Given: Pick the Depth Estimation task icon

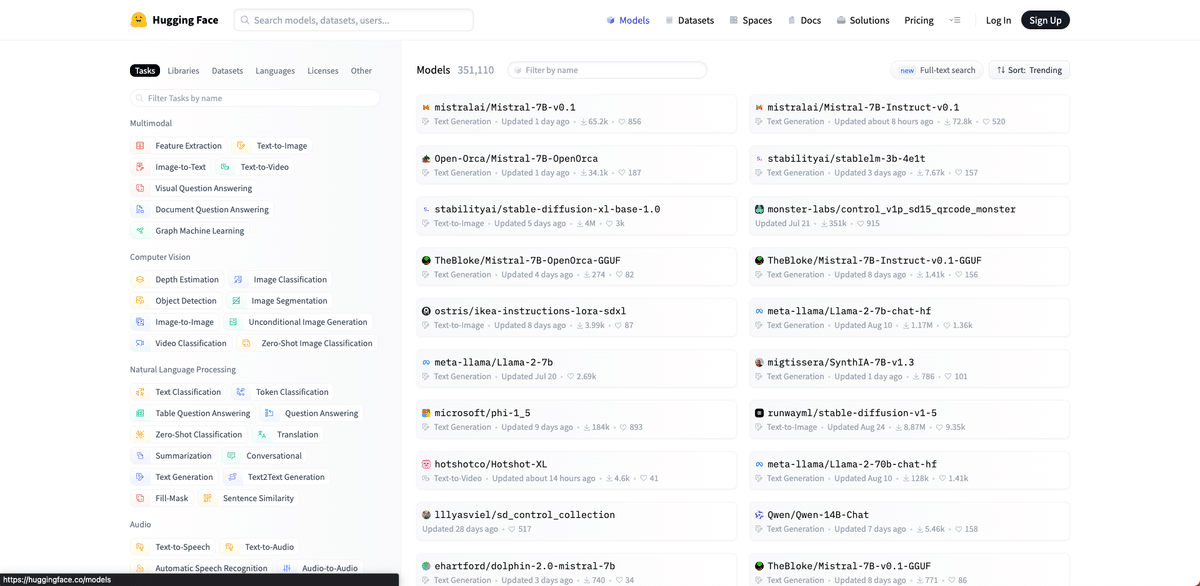Looking at the screenshot, I should point(140,280).
